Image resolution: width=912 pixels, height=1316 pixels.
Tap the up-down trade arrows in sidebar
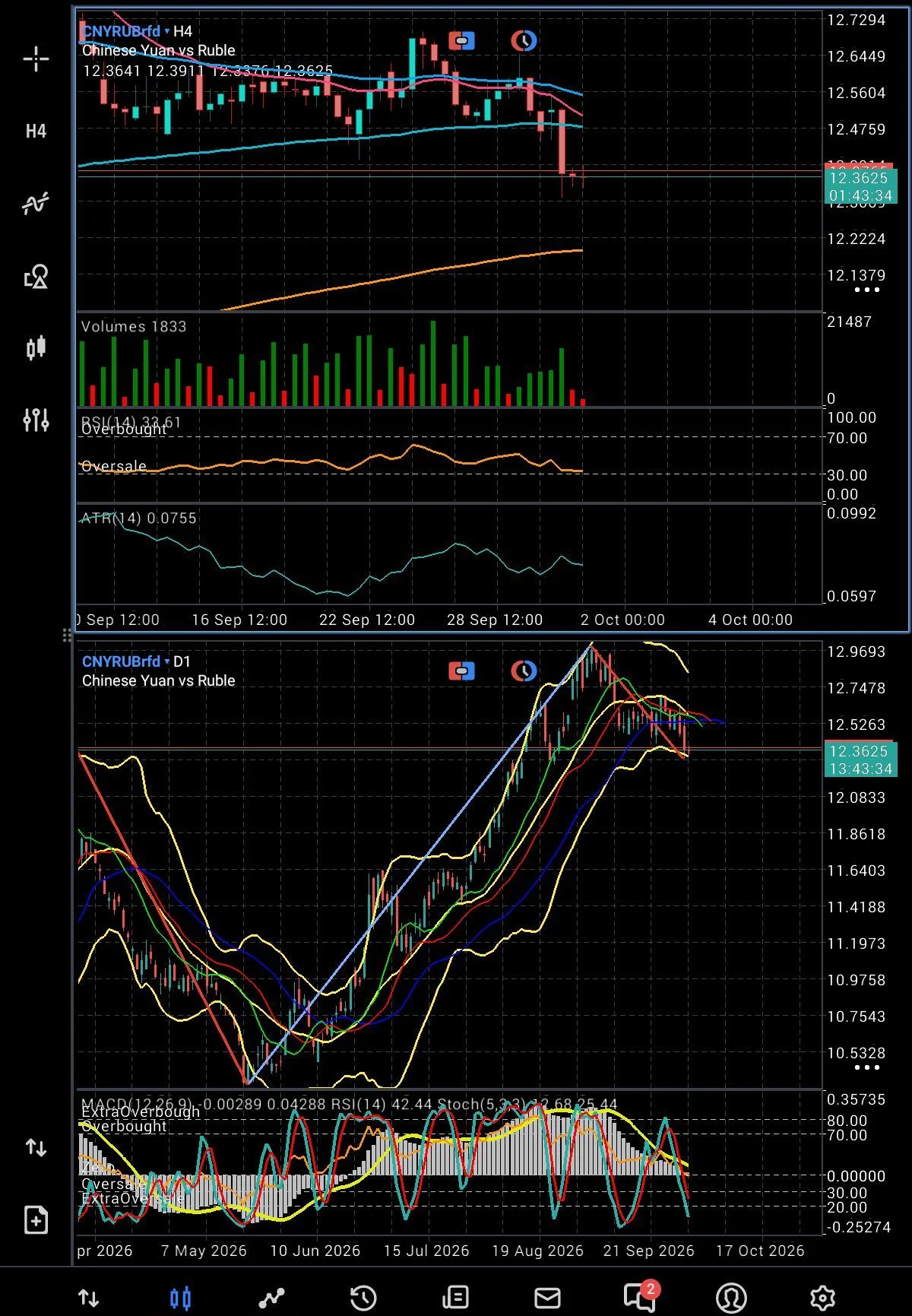(x=36, y=1147)
